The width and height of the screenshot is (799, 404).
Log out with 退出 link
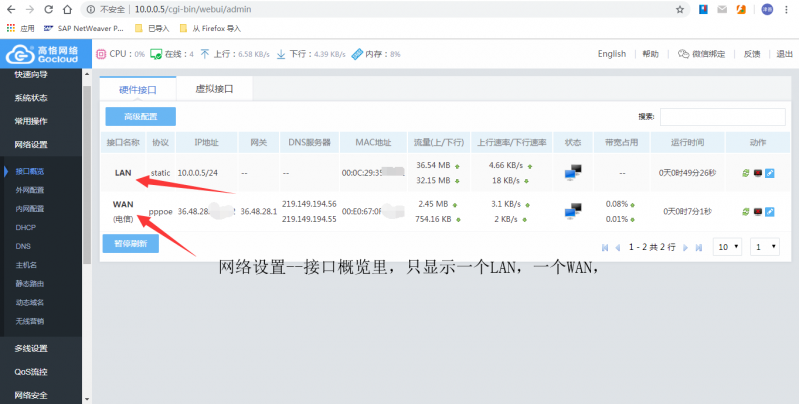[784, 54]
